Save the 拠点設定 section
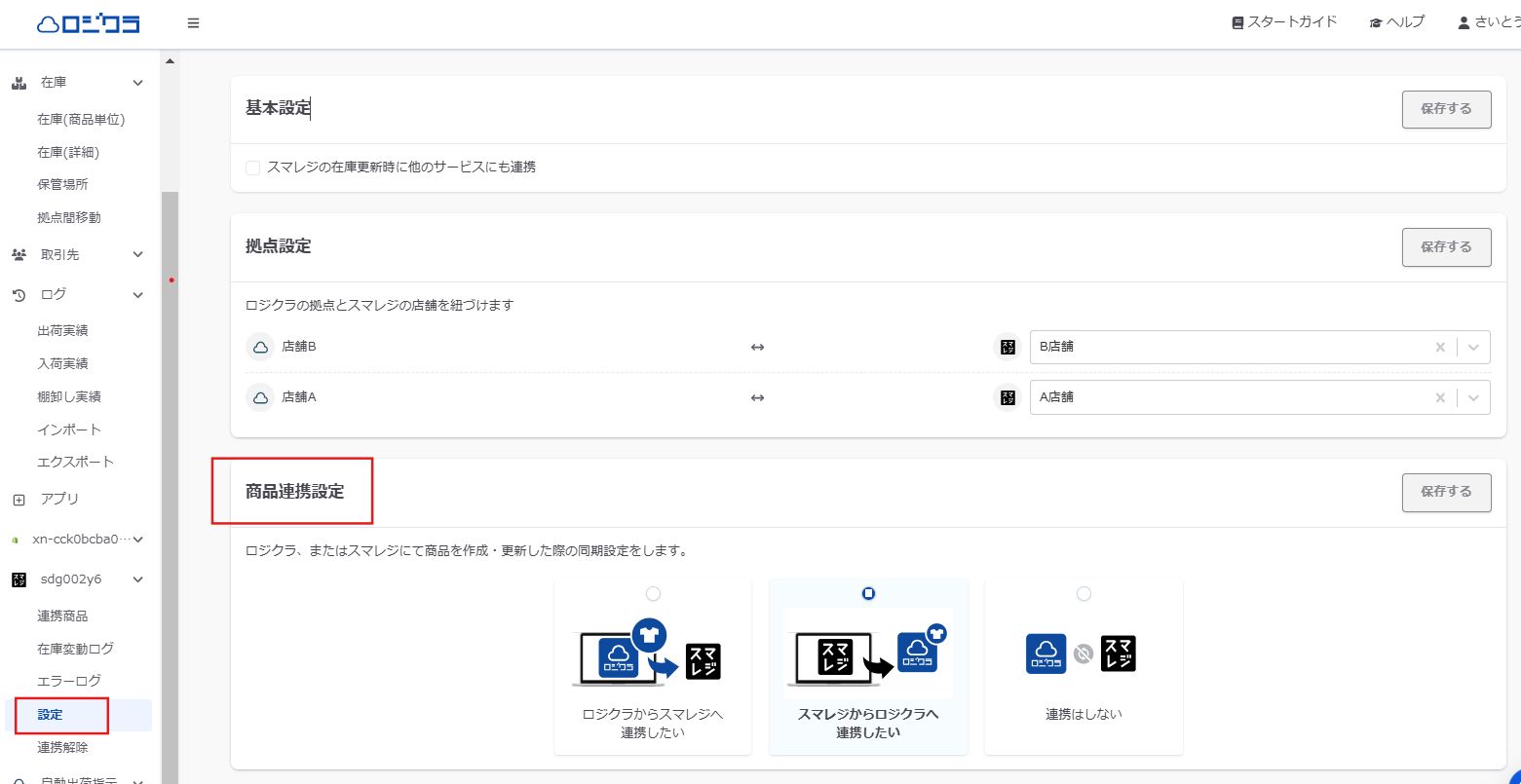This screenshot has width=1521, height=784. coord(1446,247)
